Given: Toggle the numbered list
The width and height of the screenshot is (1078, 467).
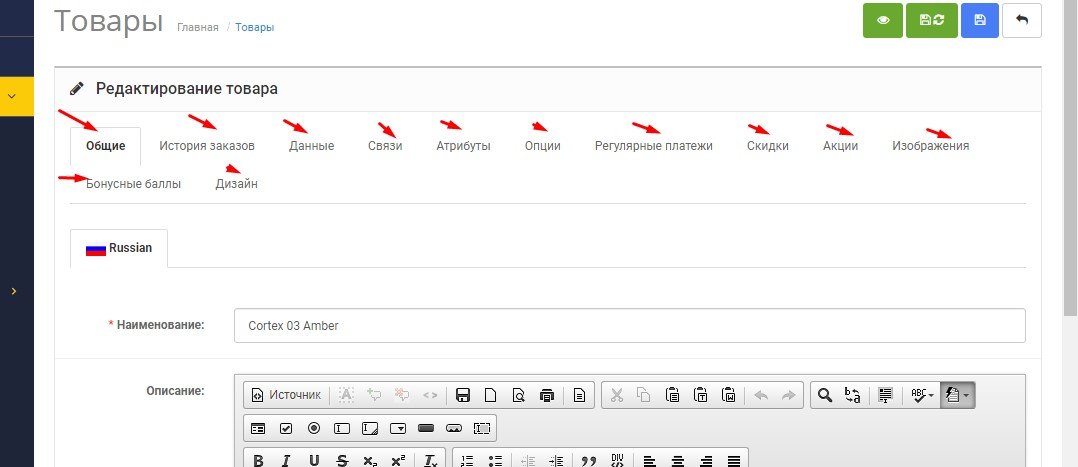Looking at the screenshot, I should coord(467,460).
